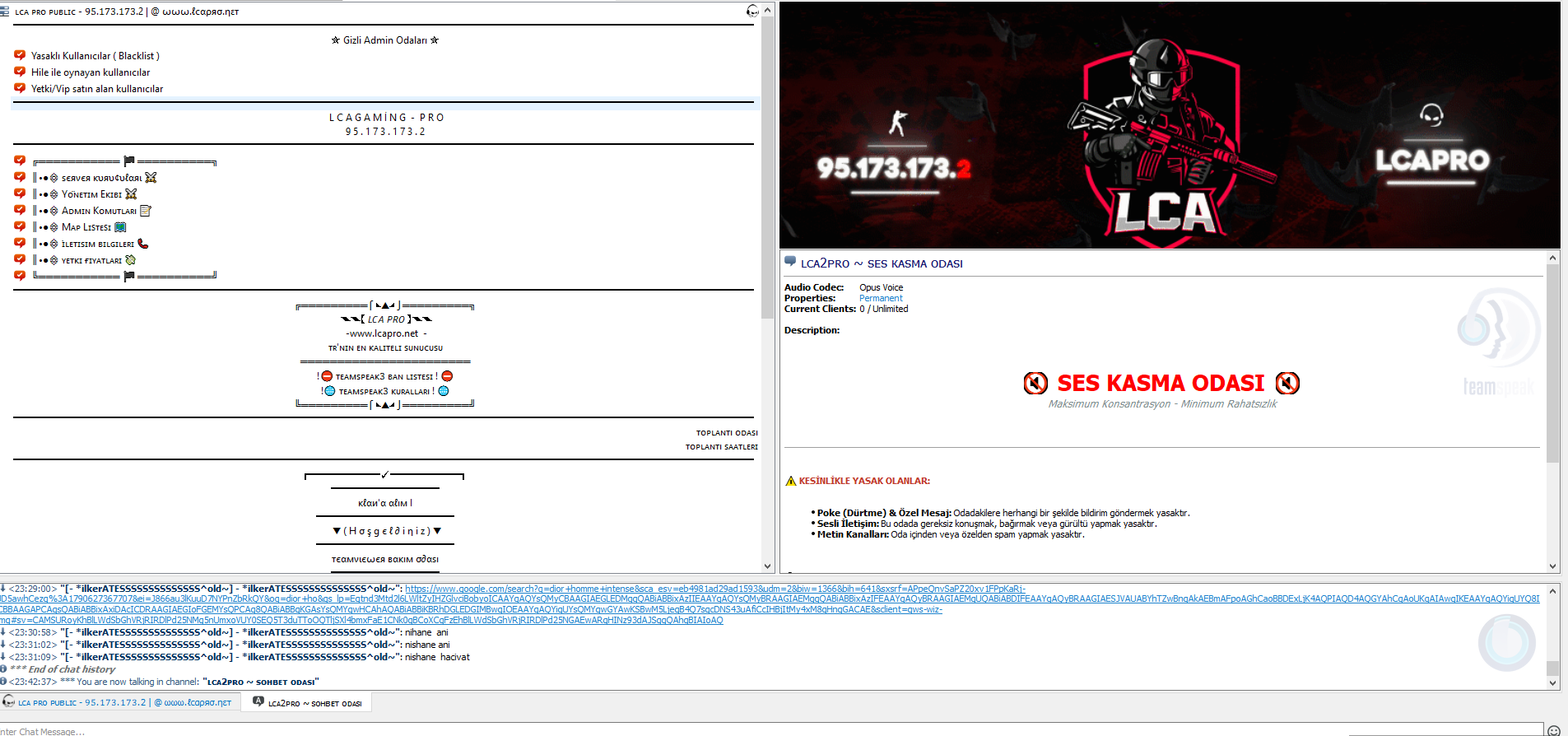Switch to the LCA2PRO ~ Sohbet Odası chat tab
1568x736 pixels.
click(307, 702)
